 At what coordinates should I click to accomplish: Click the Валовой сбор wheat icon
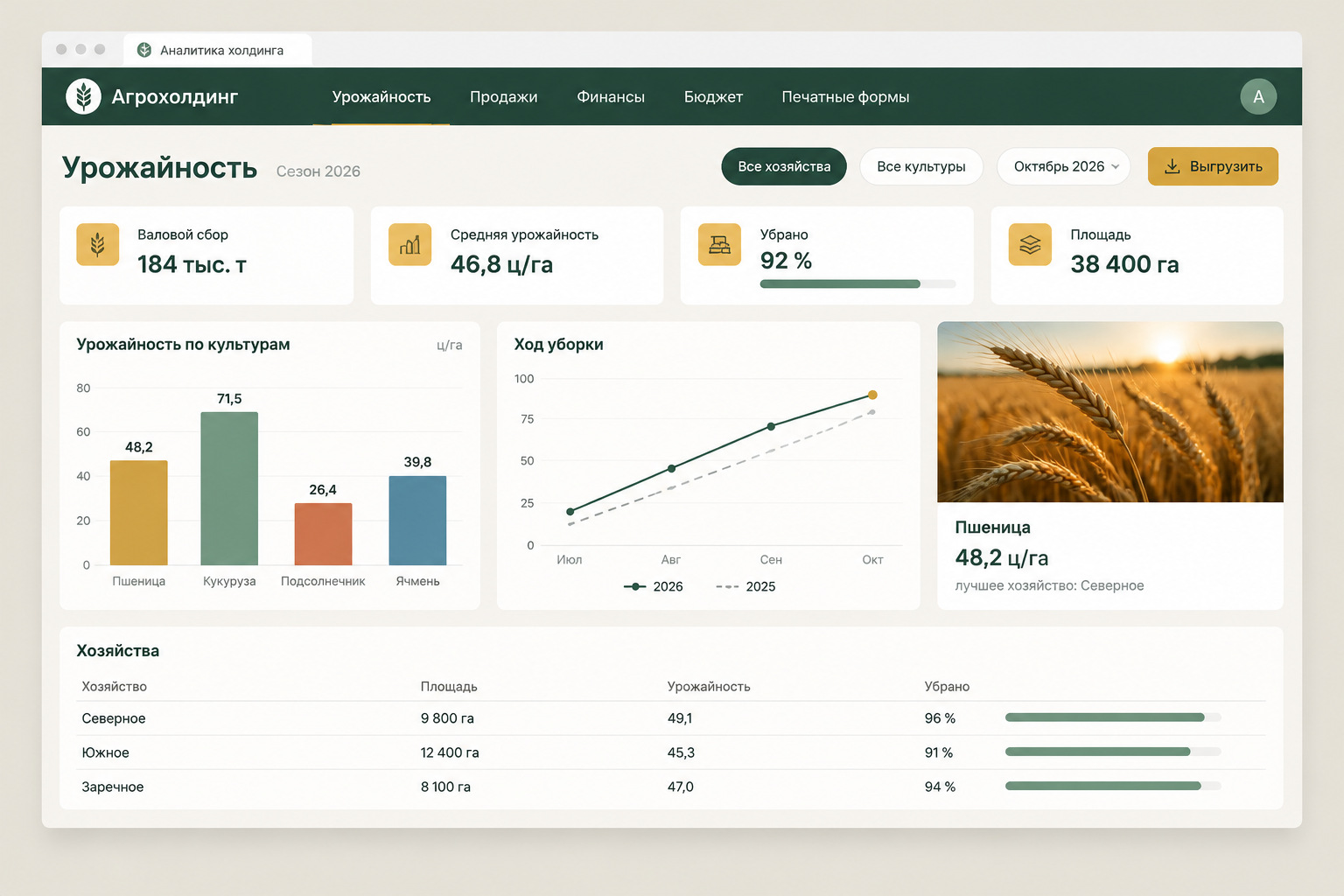[98, 244]
